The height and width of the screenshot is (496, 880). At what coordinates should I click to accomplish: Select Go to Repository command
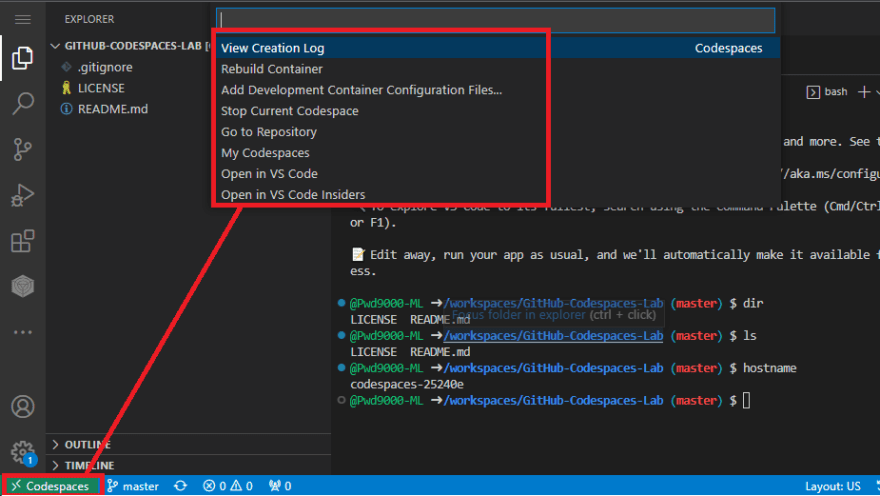pyautogui.click(x=497, y=132)
